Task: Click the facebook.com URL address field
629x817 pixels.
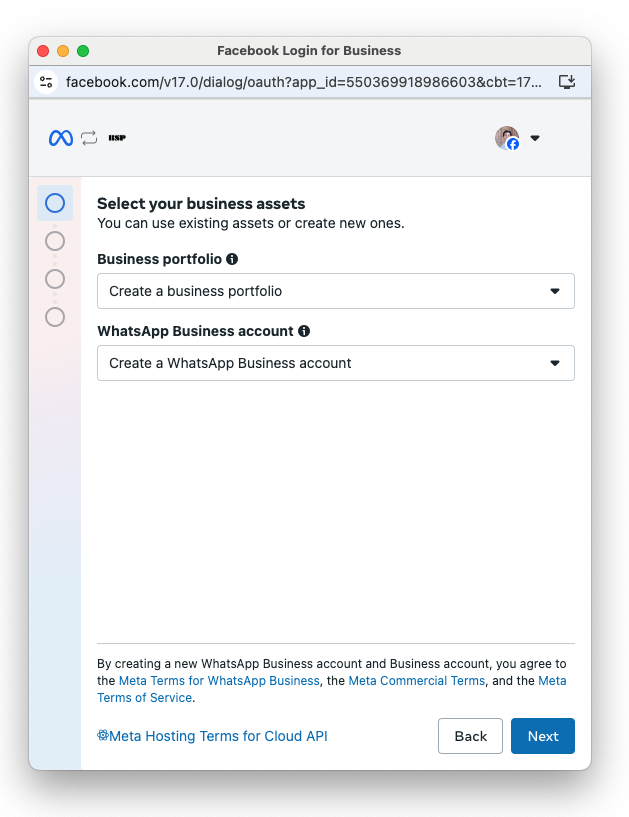Action: tap(304, 82)
